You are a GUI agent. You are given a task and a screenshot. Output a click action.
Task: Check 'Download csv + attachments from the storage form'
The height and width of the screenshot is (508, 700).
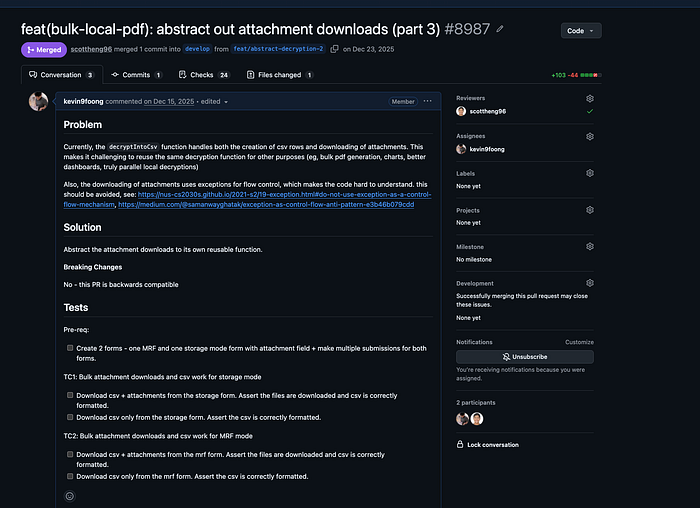pos(70,395)
